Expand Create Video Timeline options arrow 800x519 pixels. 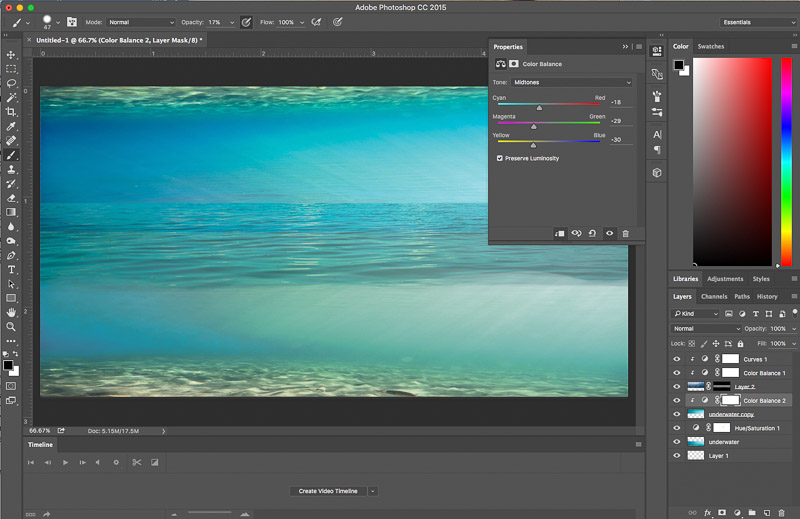tap(373, 491)
